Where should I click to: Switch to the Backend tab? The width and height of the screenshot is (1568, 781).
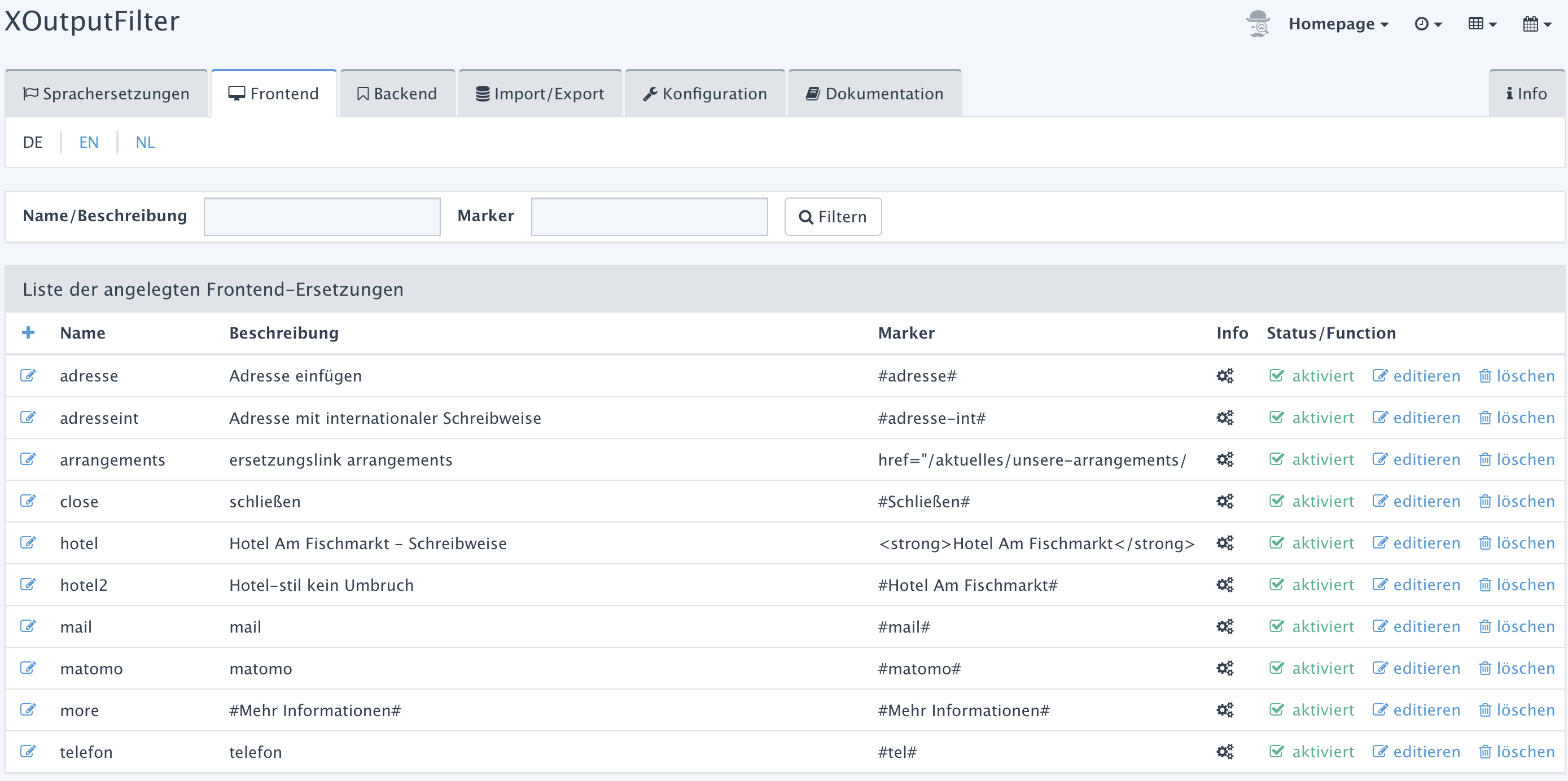click(x=397, y=94)
